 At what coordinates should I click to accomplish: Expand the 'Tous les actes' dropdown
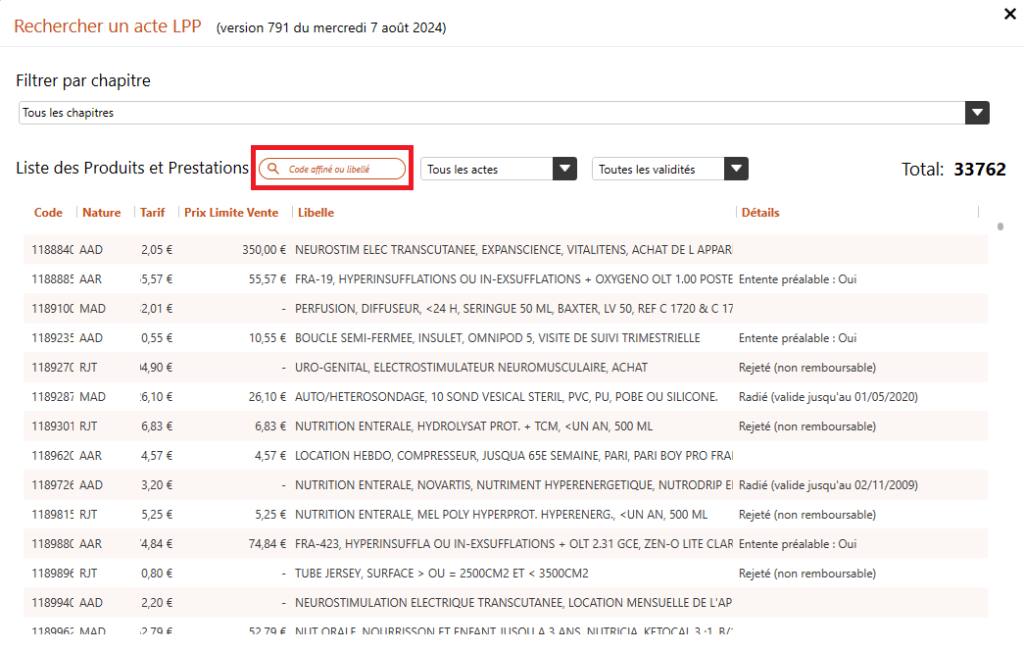point(565,170)
